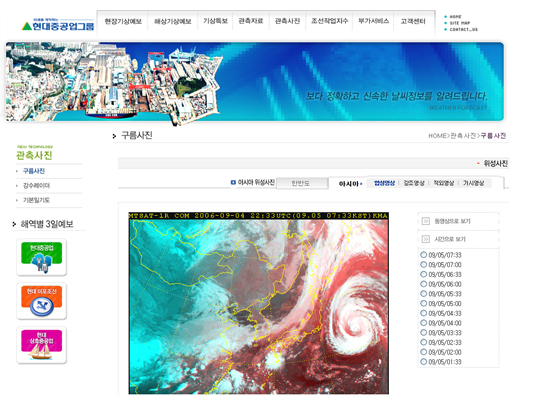This screenshot has width=550, height=405.
Task: Click 관측사진 in the breadcrumb
Action: [463, 136]
